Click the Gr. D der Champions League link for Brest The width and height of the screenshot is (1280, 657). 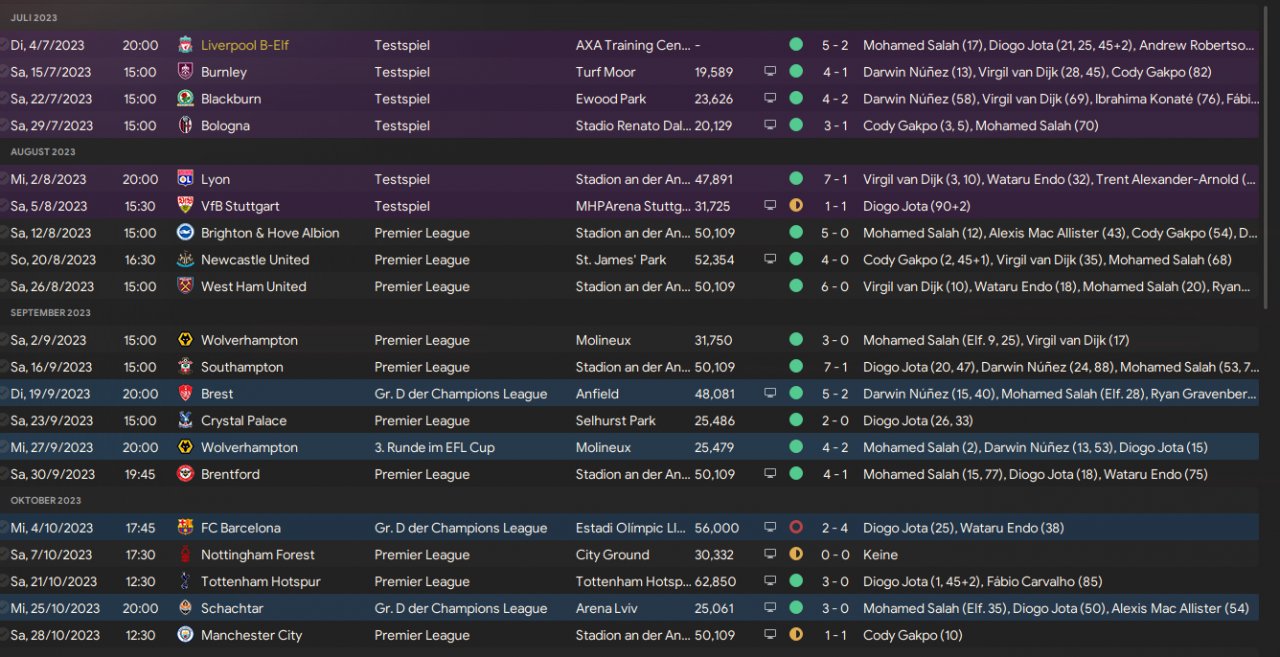(460, 394)
